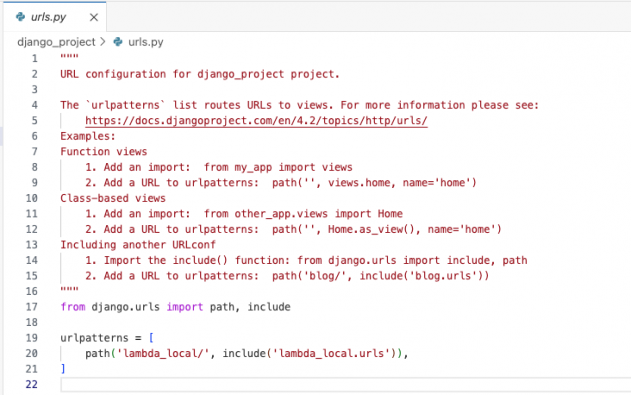Click the 'urlpatterns' variable on line 19

coord(94,338)
